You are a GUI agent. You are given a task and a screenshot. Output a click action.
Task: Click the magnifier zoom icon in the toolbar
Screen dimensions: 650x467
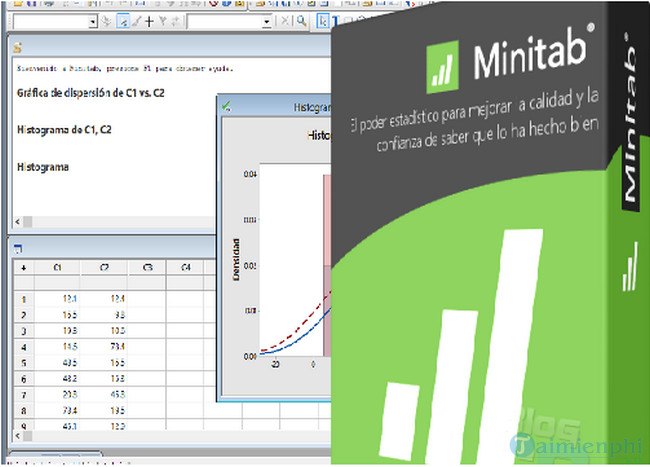tap(301, 21)
